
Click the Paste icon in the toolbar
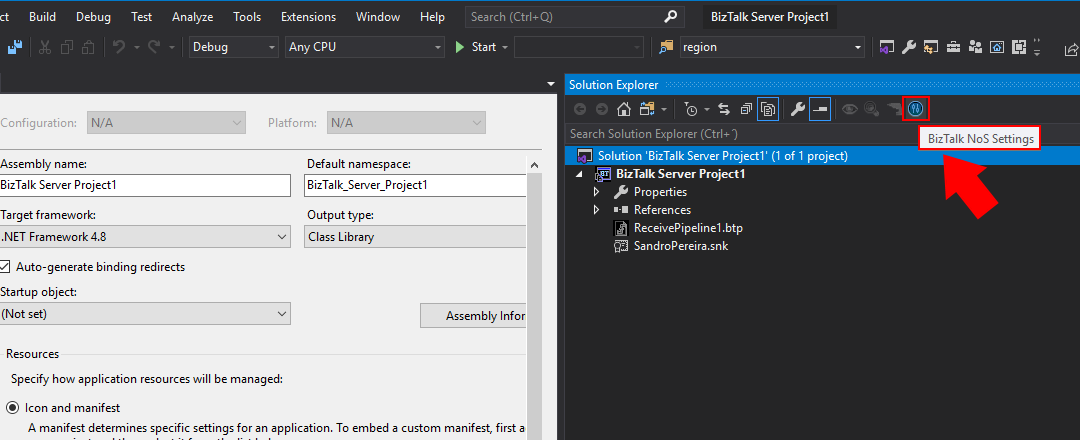(88, 48)
